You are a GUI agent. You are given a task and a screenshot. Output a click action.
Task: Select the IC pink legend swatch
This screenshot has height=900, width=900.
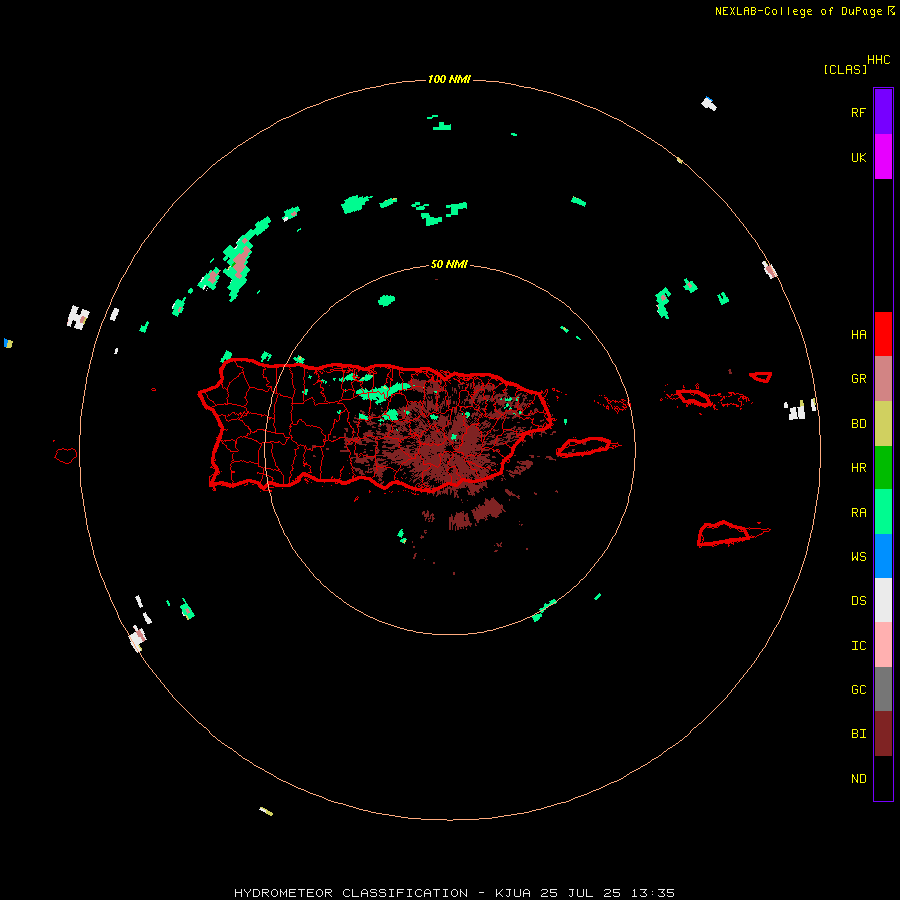click(x=883, y=645)
